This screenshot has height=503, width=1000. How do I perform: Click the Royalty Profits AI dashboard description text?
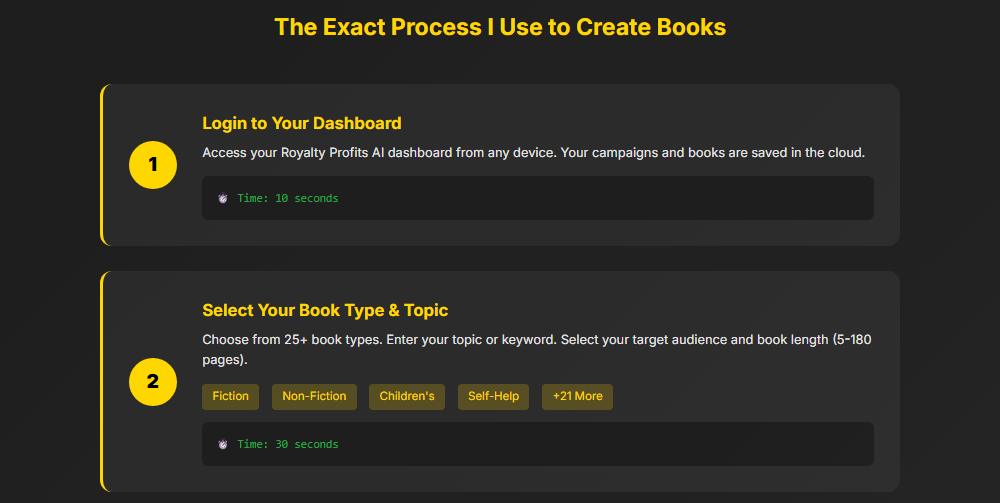tap(533, 153)
